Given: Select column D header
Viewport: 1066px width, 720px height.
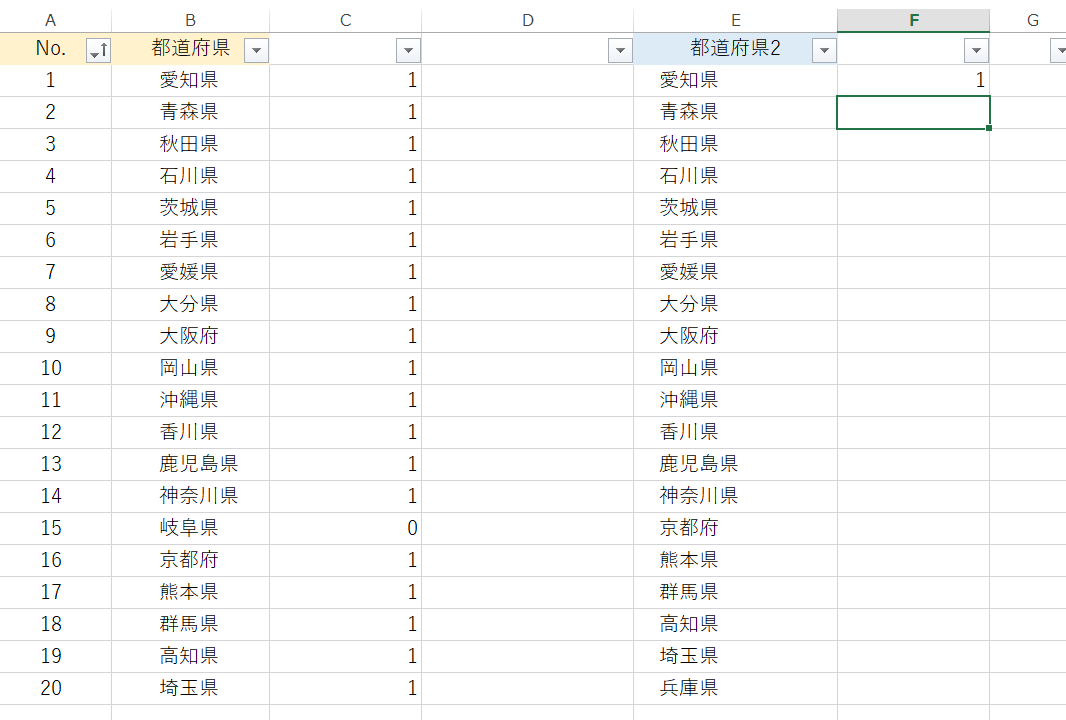Looking at the screenshot, I should (528, 20).
